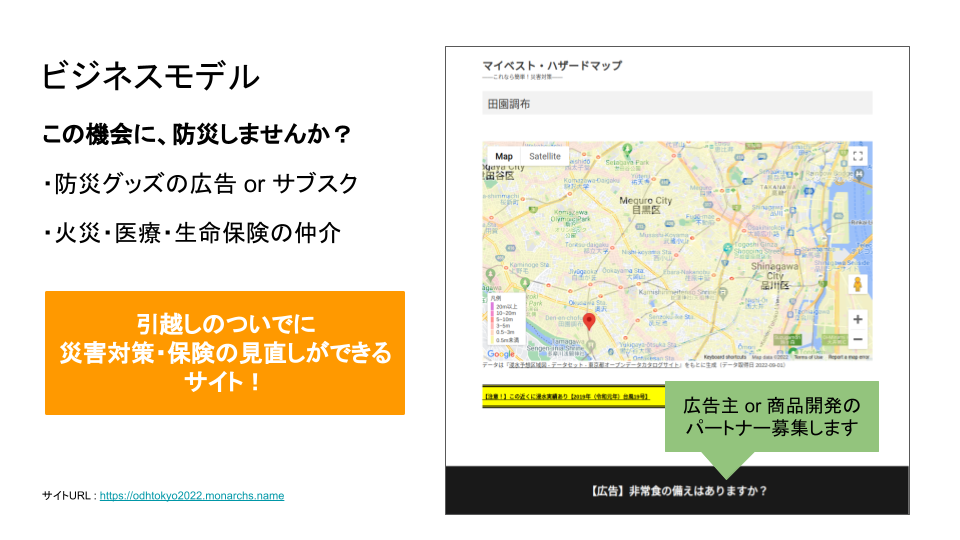Click the 0.5m未満 entry in the map legend
This screenshot has width=960, height=540.
(x=506, y=340)
